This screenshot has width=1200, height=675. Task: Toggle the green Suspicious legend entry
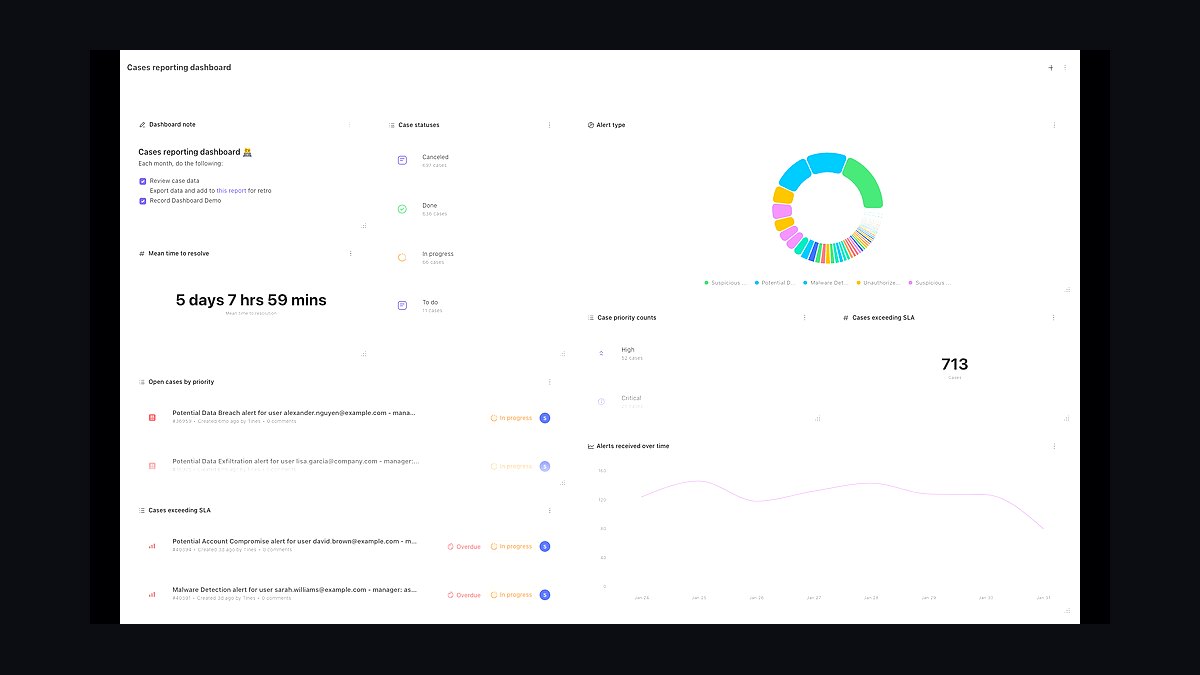coord(725,283)
